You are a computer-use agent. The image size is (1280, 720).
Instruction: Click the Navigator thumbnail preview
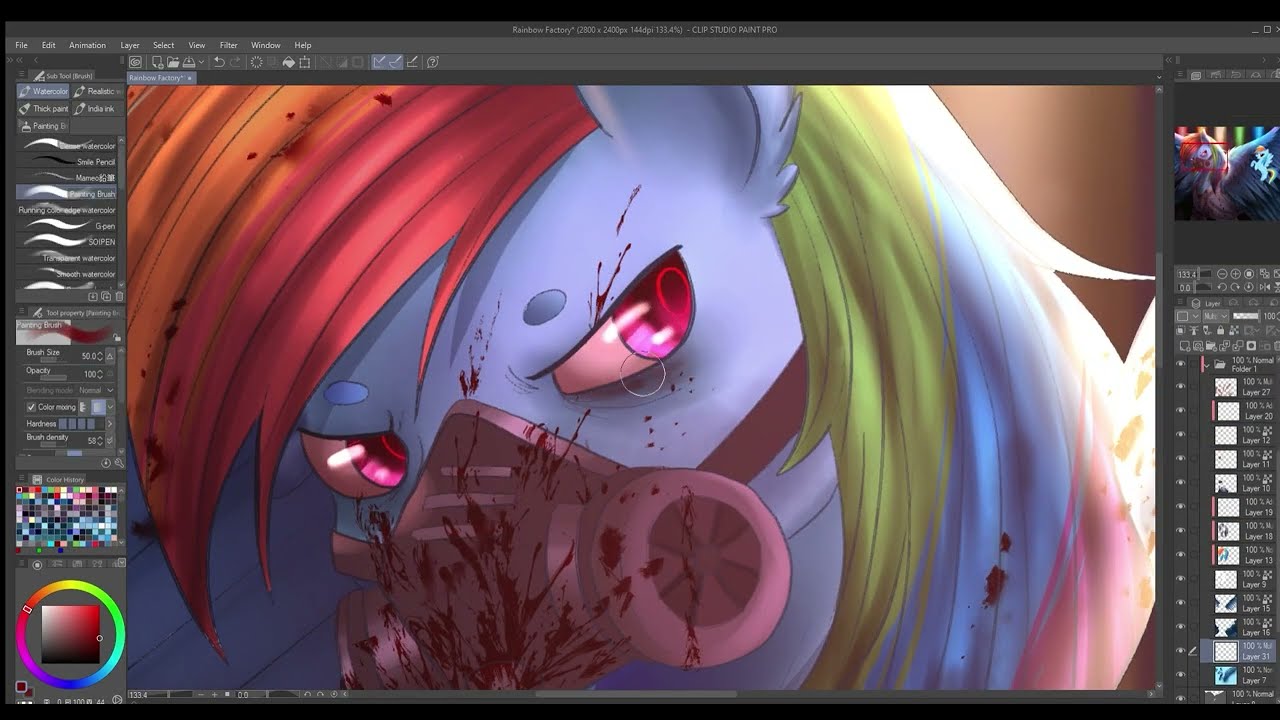coord(1227,174)
